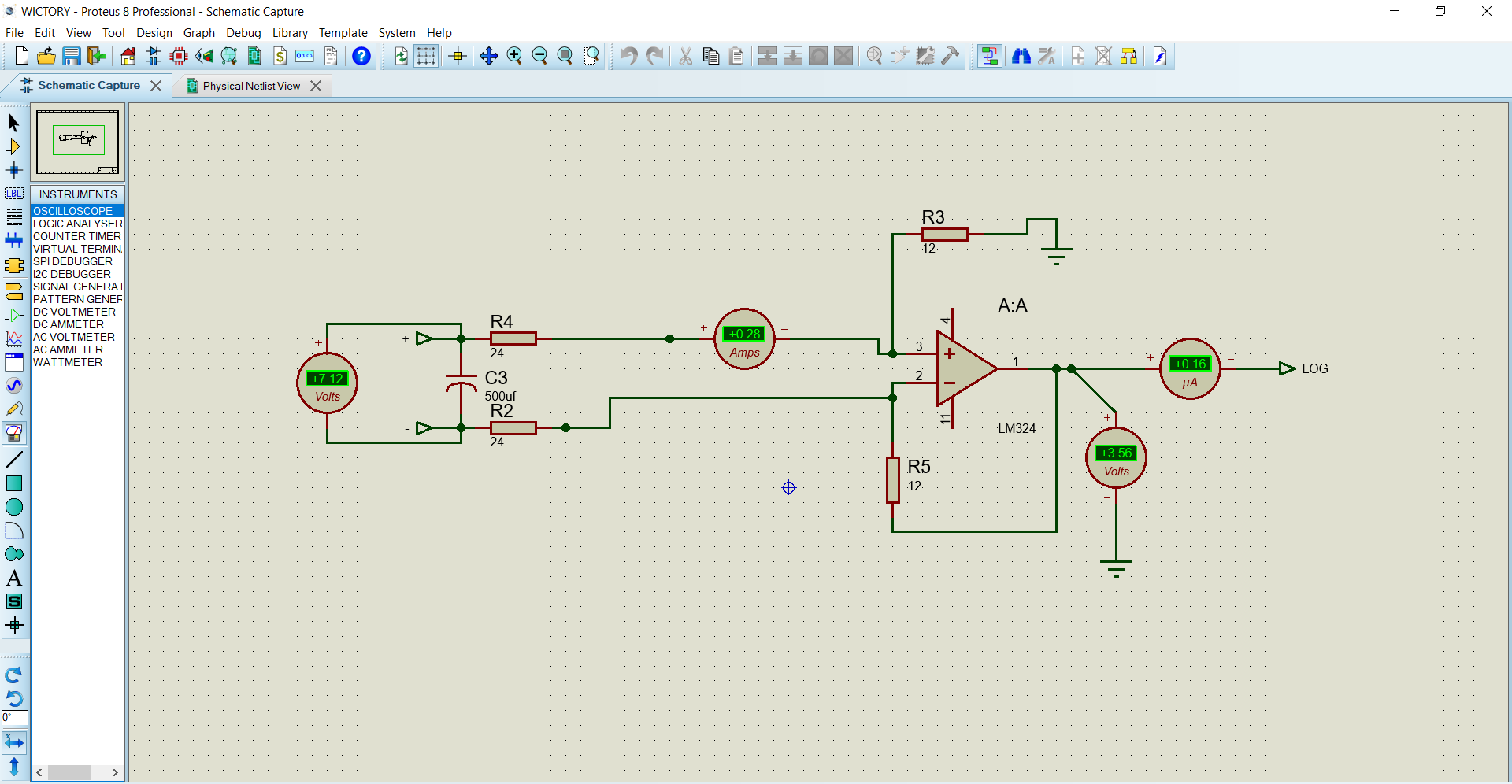Select the 2D Graphics Circle tool
Screen dimensions: 1512x784
click(x=14, y=507)
